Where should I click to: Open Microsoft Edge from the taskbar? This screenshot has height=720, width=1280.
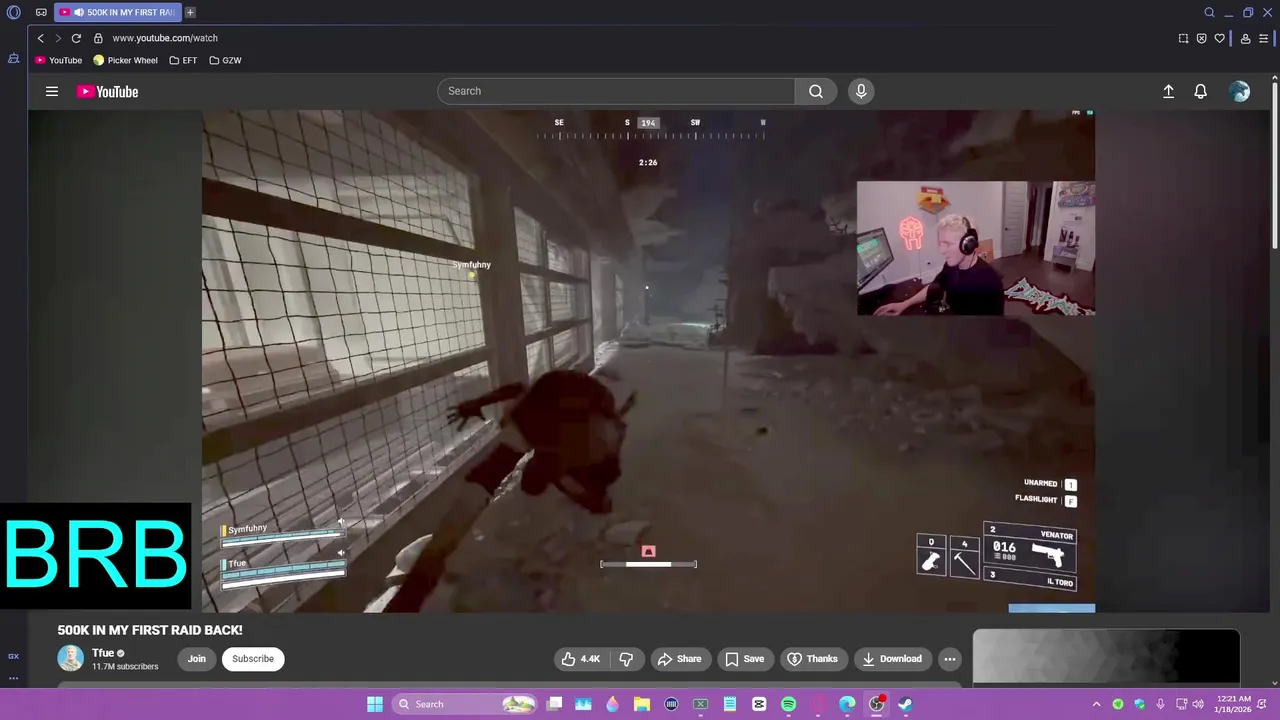click(847, 704)
